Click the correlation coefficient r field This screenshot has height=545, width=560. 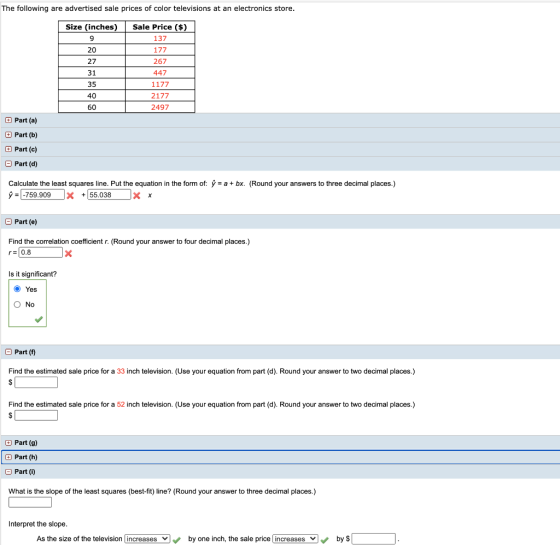click(x=41, y=252)
